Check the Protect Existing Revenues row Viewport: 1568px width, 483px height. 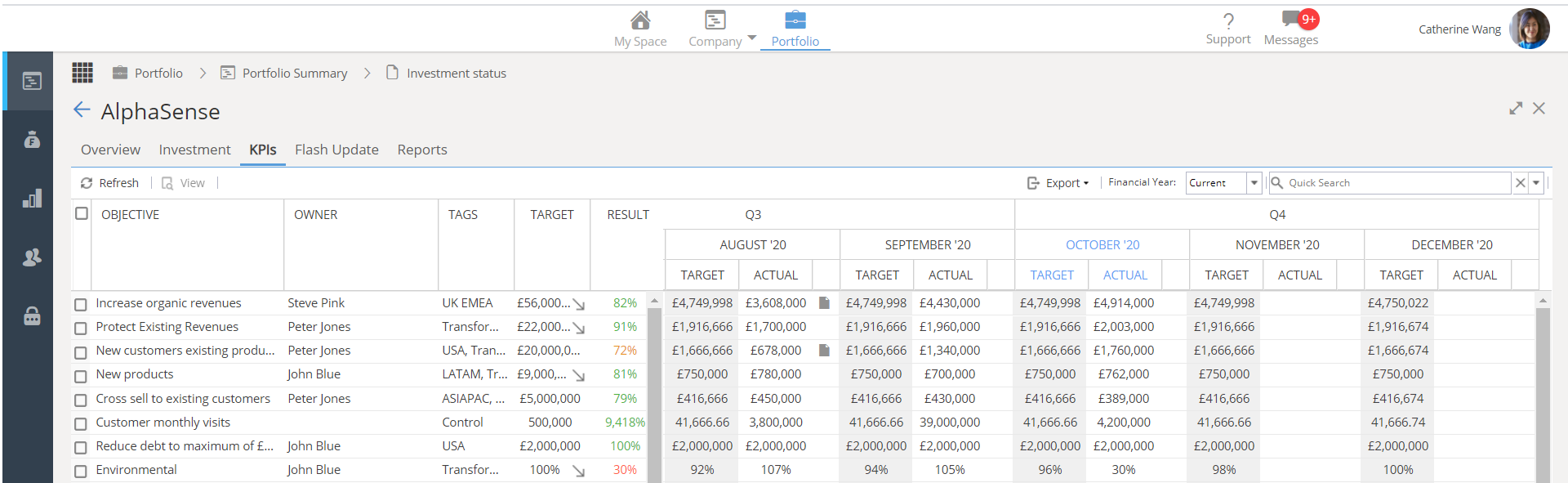[80, 328]
